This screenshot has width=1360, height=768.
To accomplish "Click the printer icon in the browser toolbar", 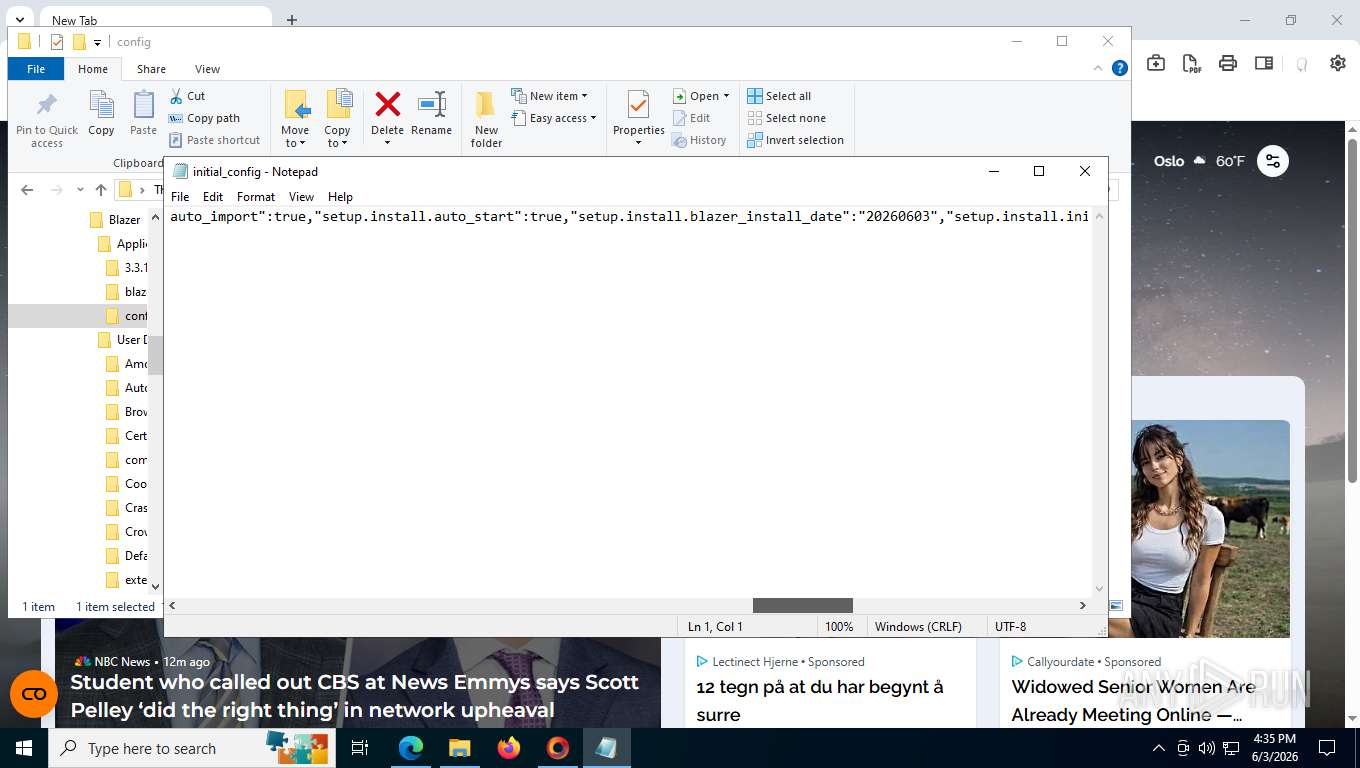I will point(1228,63).
